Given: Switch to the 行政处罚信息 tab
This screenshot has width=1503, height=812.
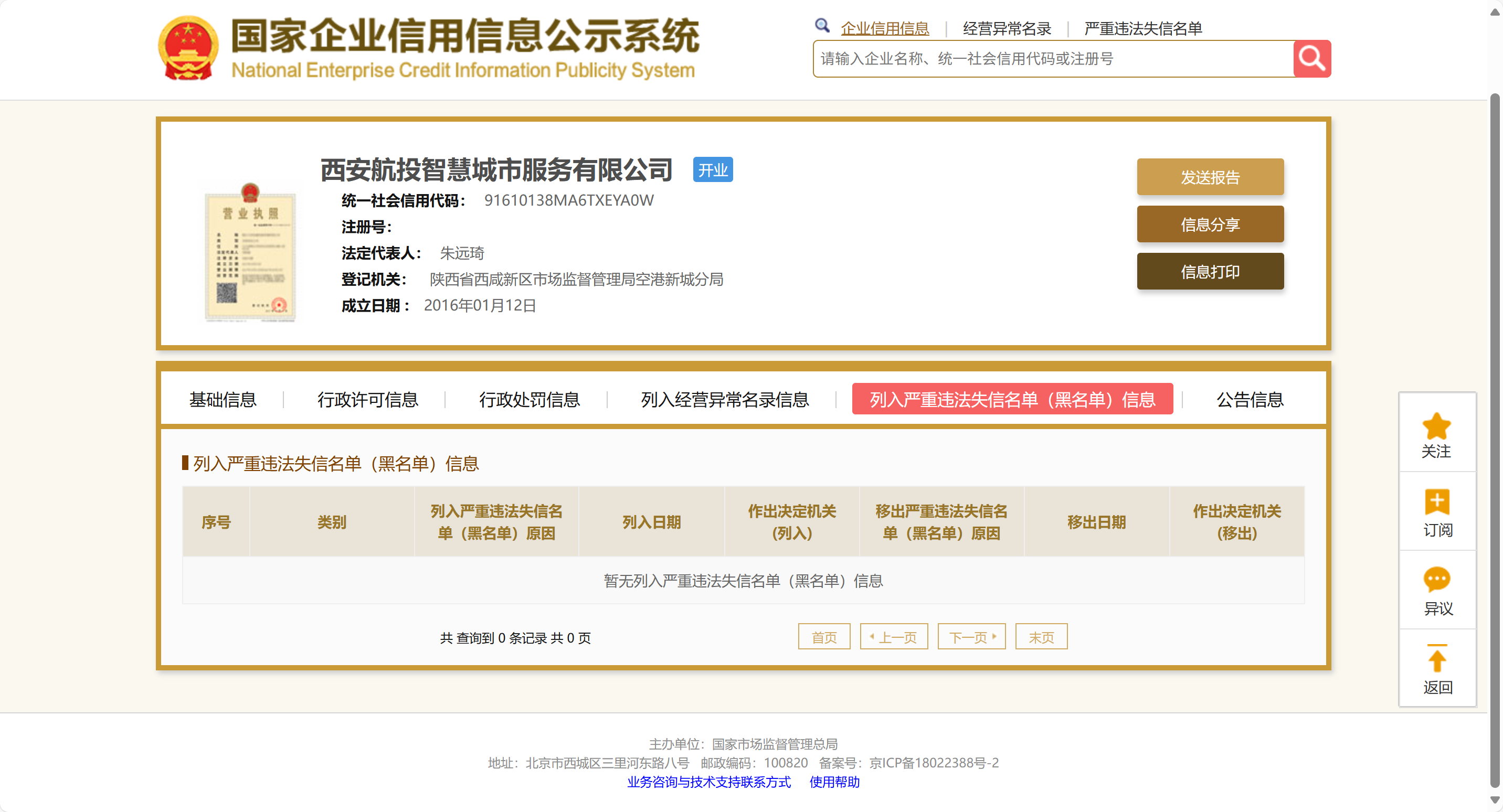Looking at the screenshot, I should point(529,400).
